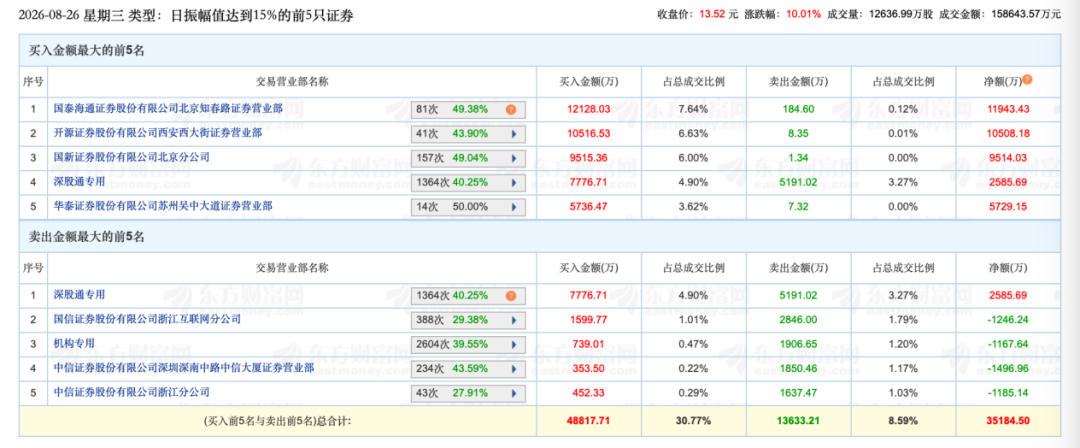Open 开源证券西安西大街证券营业部 link
This screenshot has height=448, width=1080.
pyautogui.click(x=158, y=132)
